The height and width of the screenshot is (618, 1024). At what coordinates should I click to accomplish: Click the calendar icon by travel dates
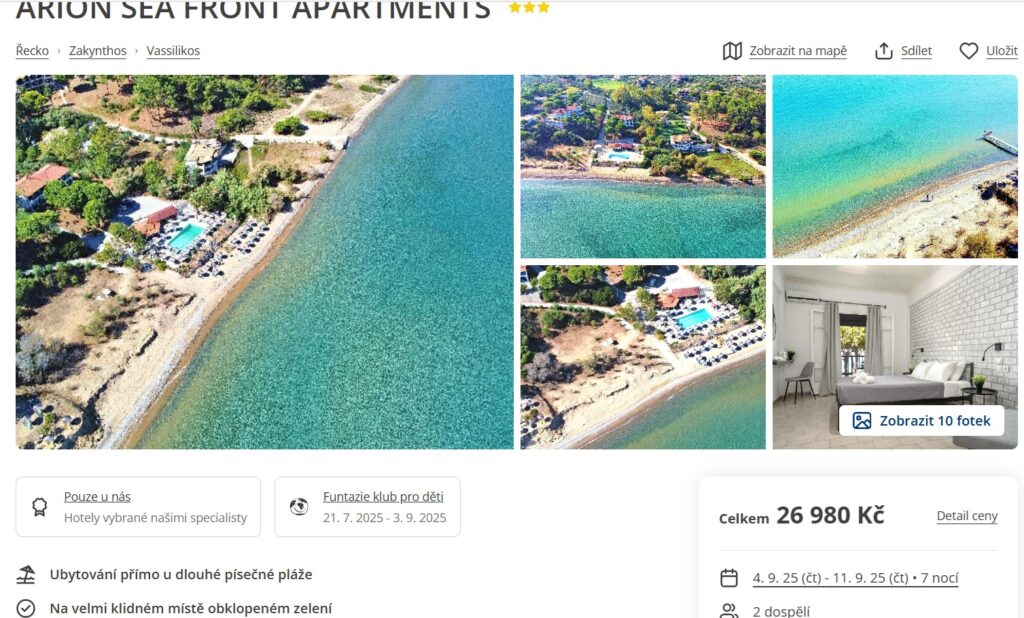[729, 578]
